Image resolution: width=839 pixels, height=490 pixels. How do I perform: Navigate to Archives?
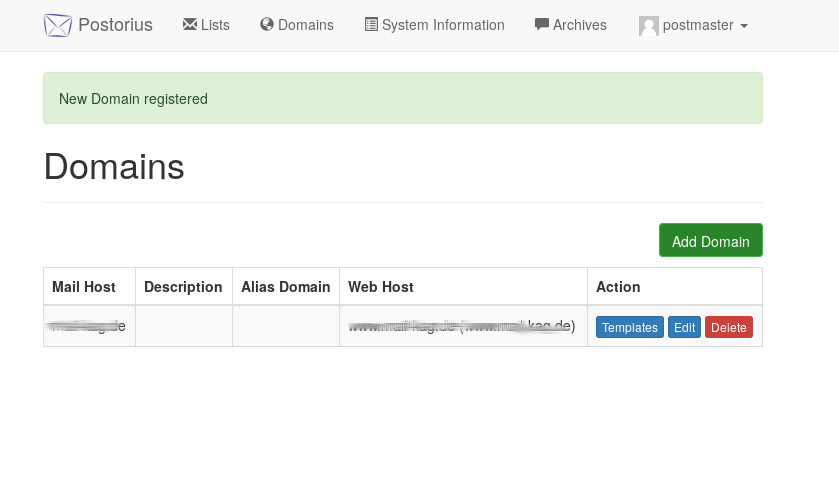point(580,25)
